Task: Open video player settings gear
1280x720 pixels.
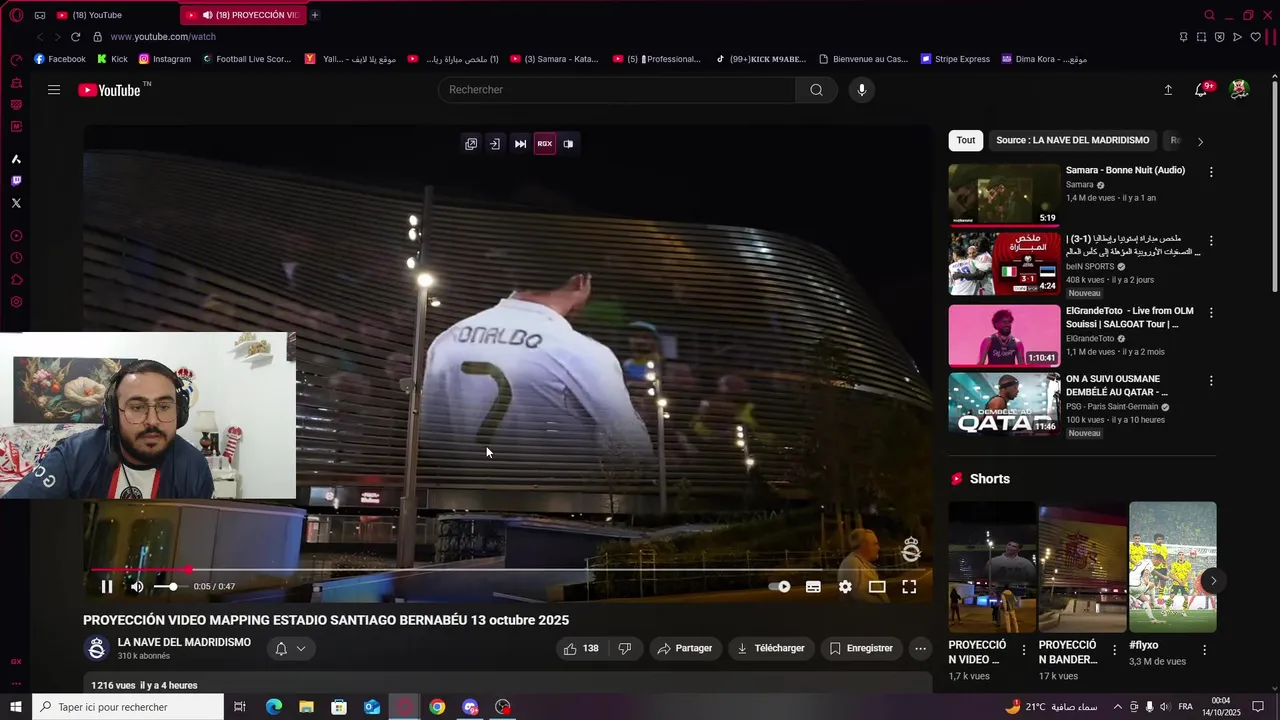Action: coord(845,587)
